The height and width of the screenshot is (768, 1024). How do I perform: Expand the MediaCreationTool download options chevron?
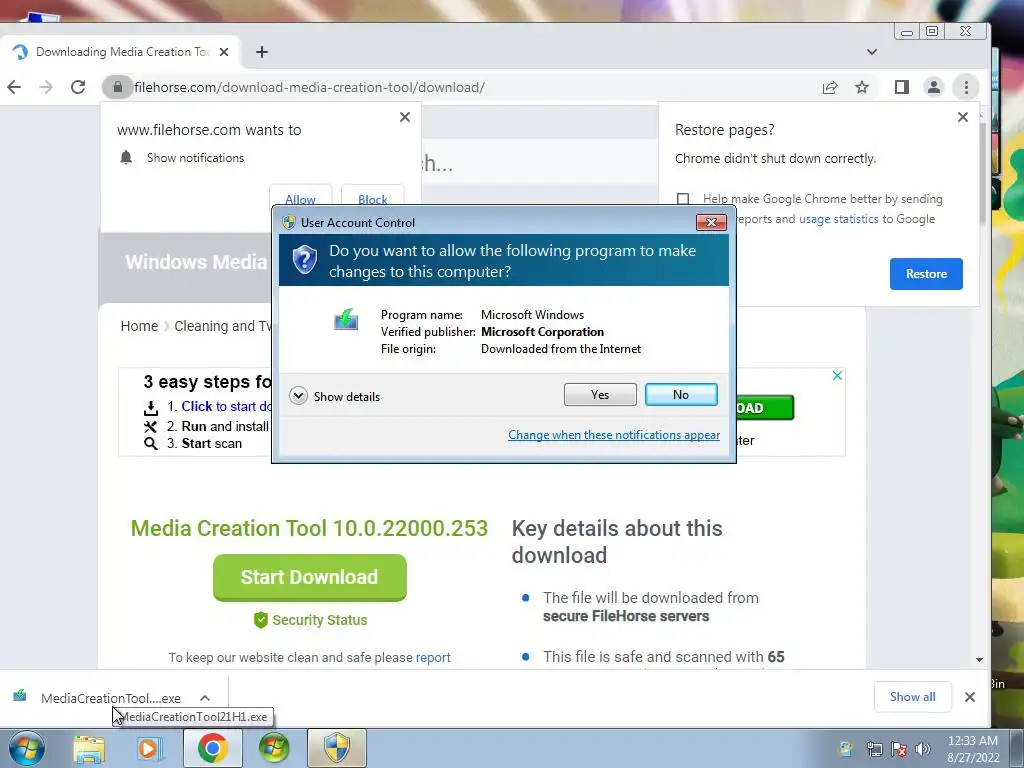[x=205, y=698]
